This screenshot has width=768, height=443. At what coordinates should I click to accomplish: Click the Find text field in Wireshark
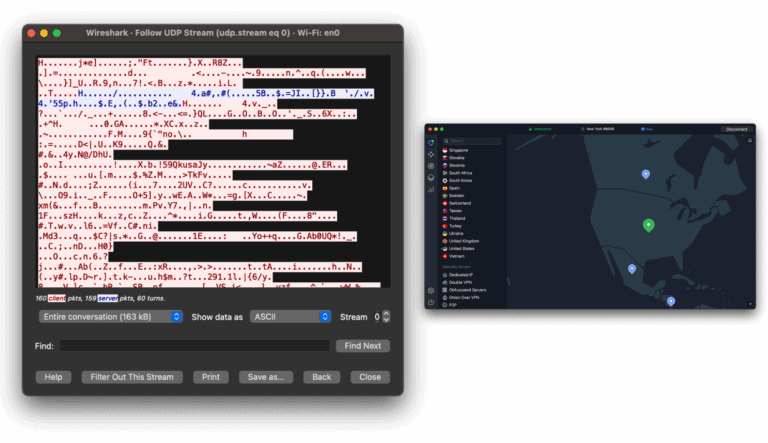click(x=194, y=345)
